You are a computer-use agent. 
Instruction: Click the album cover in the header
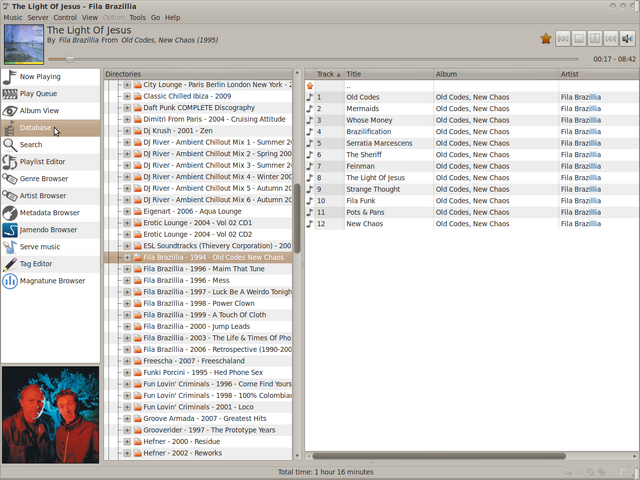coord(24,44)
